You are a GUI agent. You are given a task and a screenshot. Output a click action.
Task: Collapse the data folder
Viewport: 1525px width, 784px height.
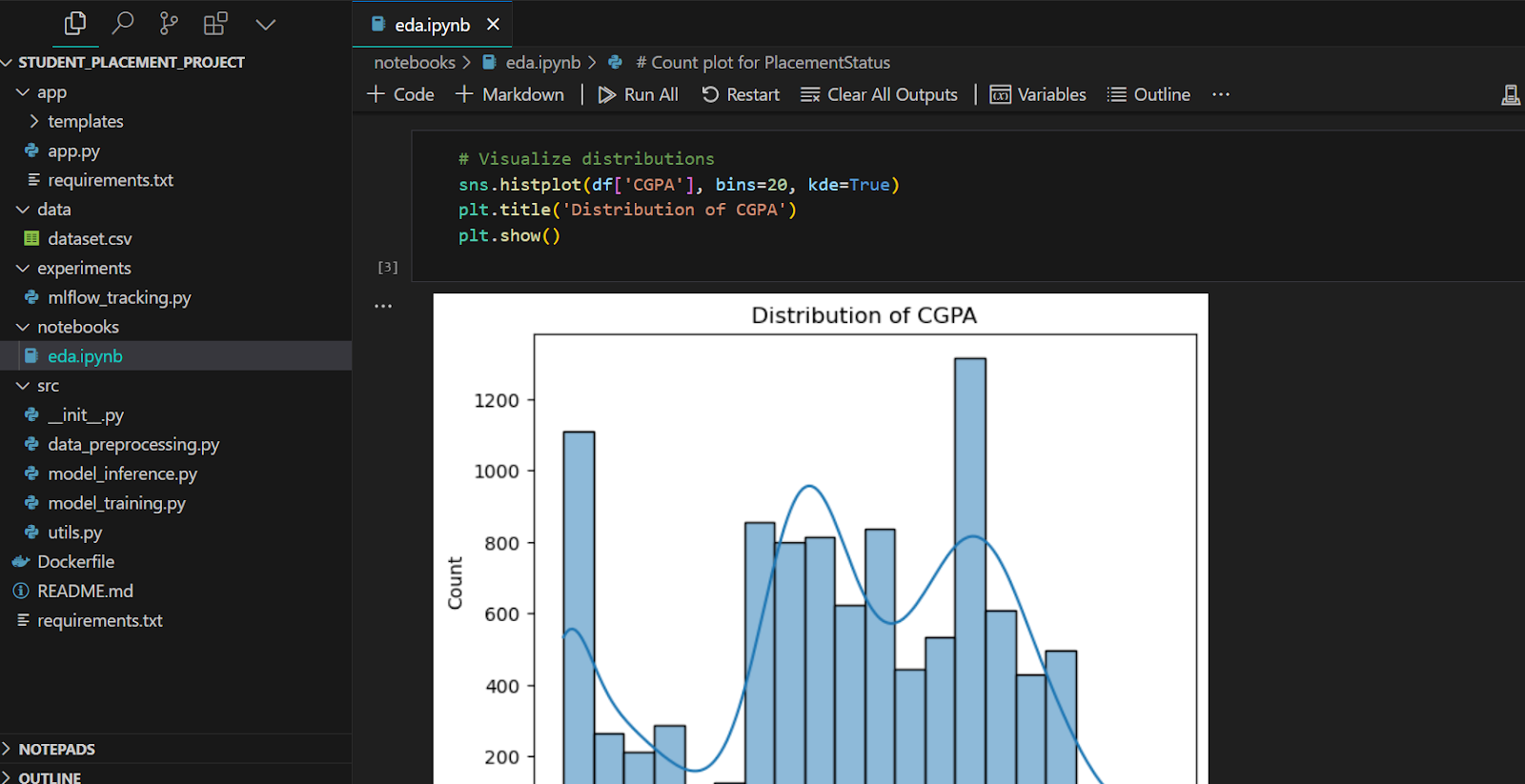[176, 210]
